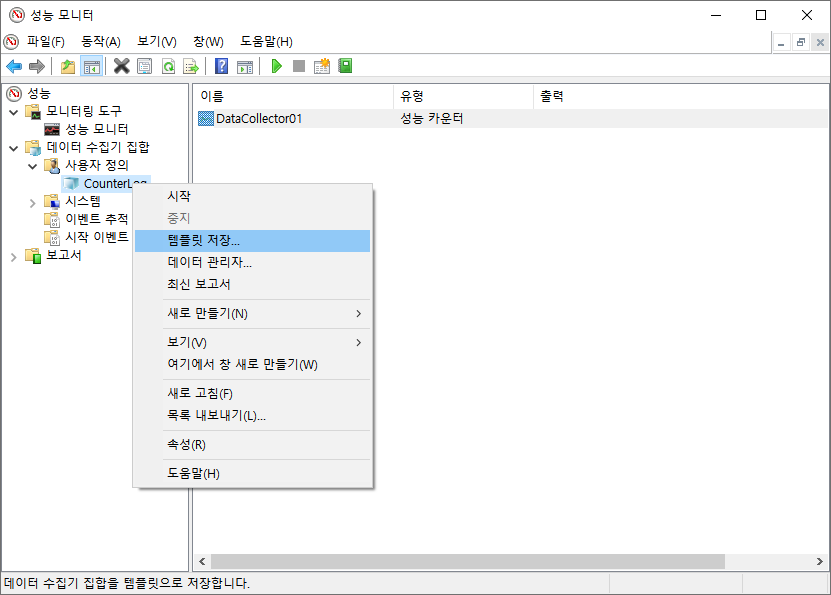Start the data collector set with green play icon
Viewport: 831px width, 595px height.
tap(276, 66)
